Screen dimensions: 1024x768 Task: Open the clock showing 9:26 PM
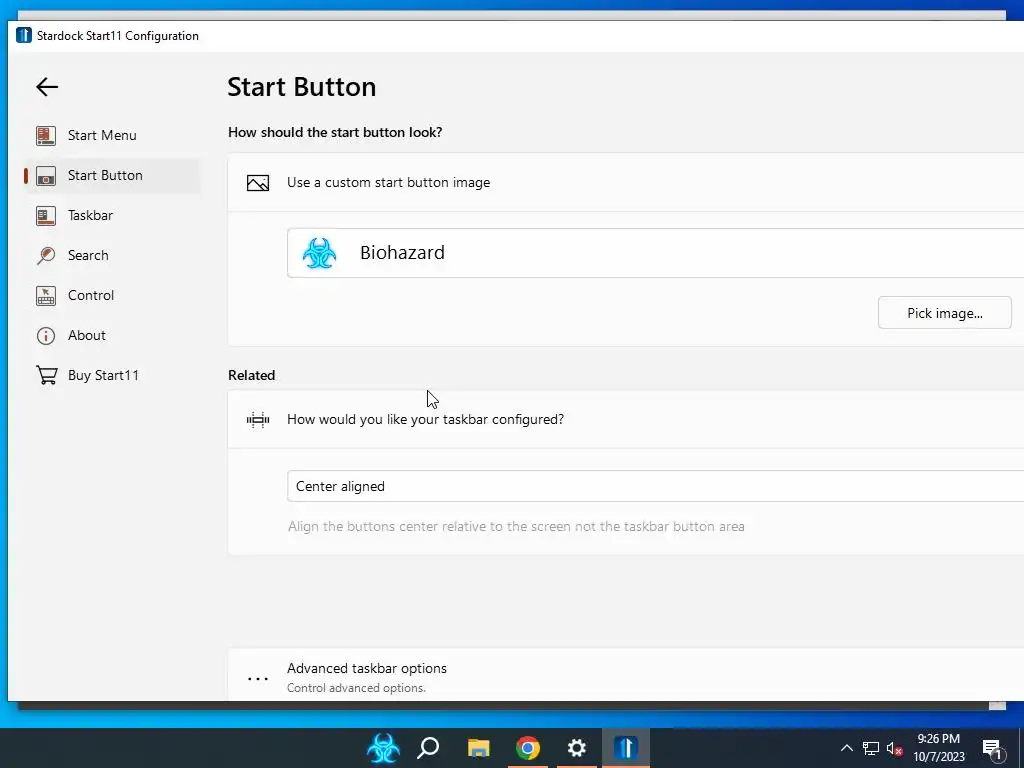click(938, 748)
